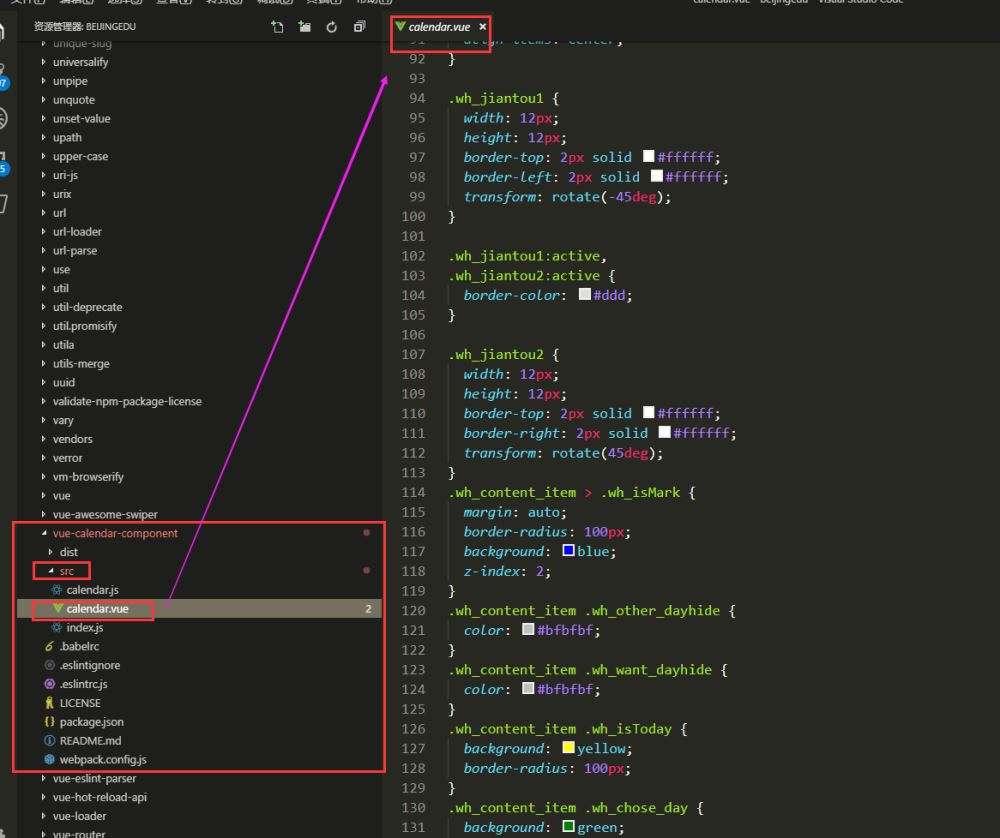Click the green color swatch on line 131
The image size is (1000, 838).
pyautogui.click(x=568, y=826)
